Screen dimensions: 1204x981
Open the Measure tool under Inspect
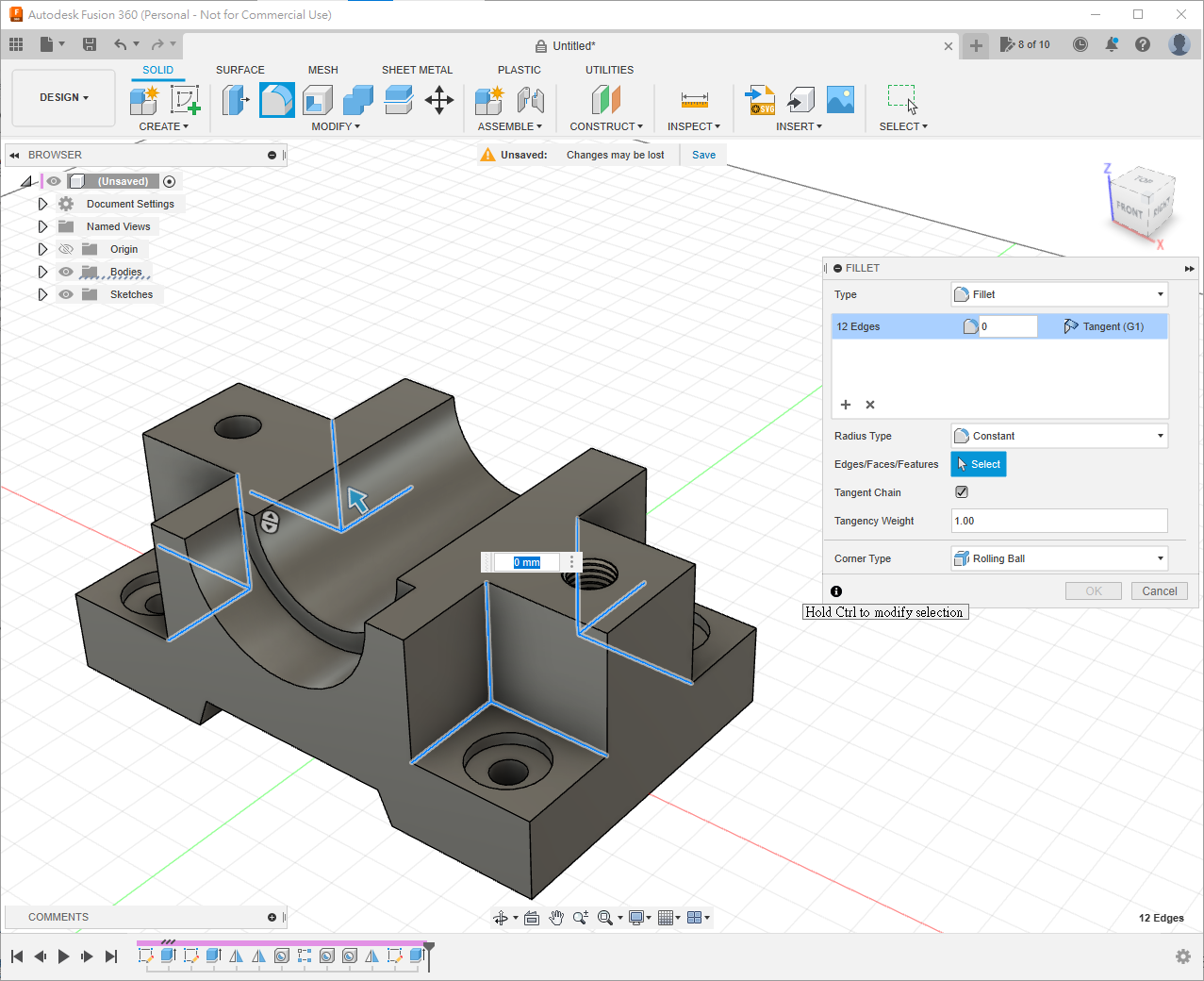click(x=694, y=100)
